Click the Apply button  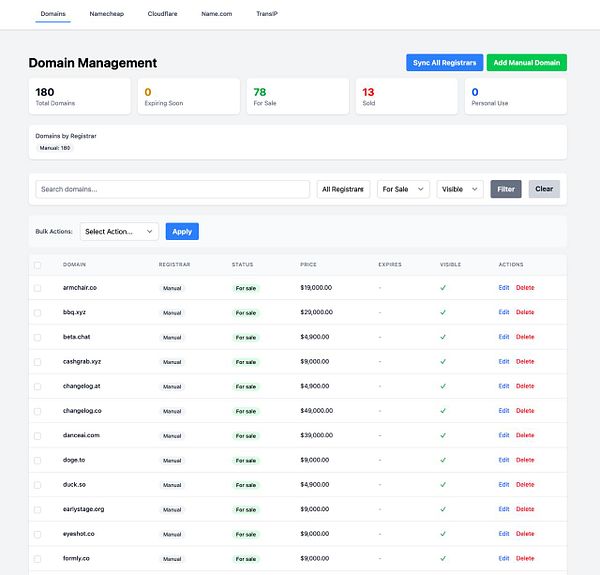click(x=182, y=232)
